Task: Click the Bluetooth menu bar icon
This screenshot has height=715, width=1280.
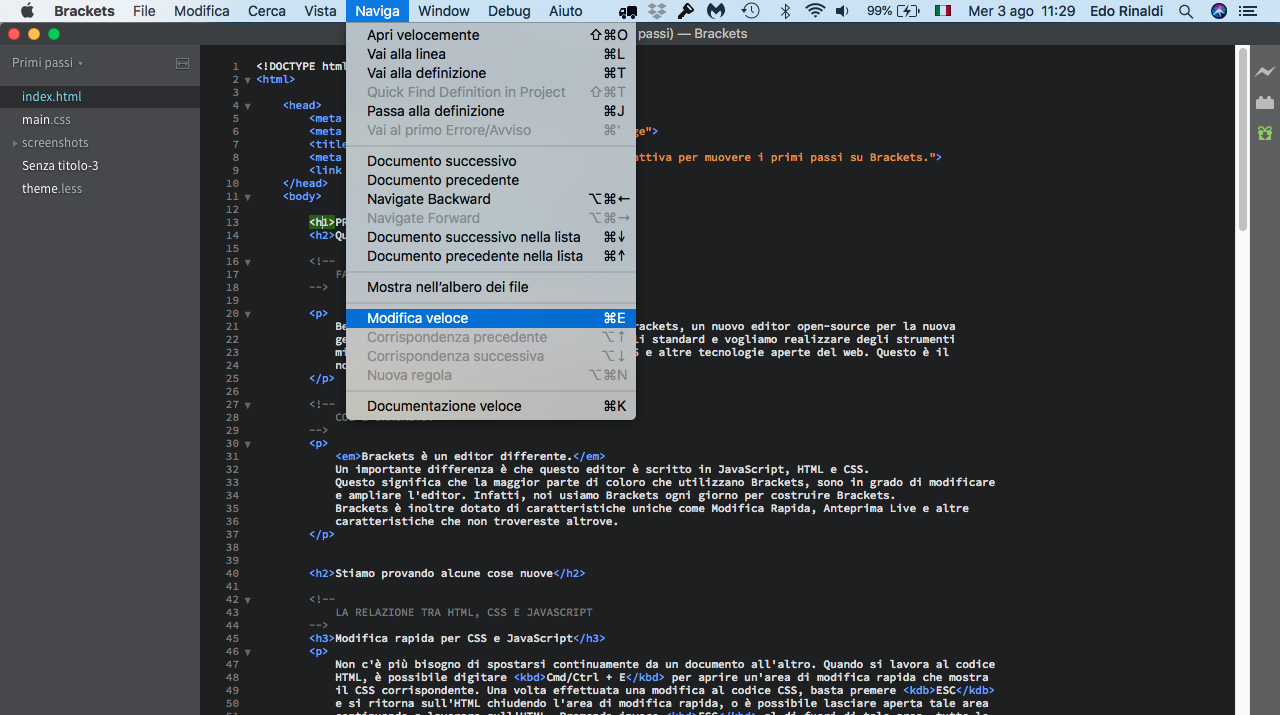Action: 785,11
